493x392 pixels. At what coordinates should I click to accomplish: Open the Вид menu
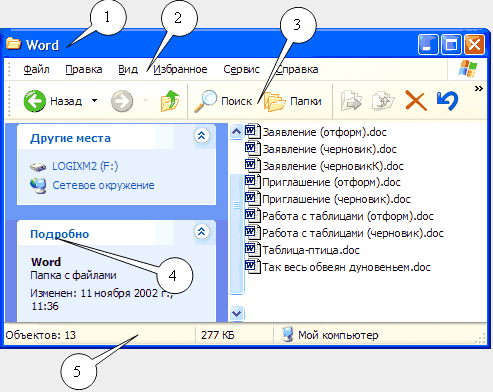pyautogui.click(x=128, y=69)
